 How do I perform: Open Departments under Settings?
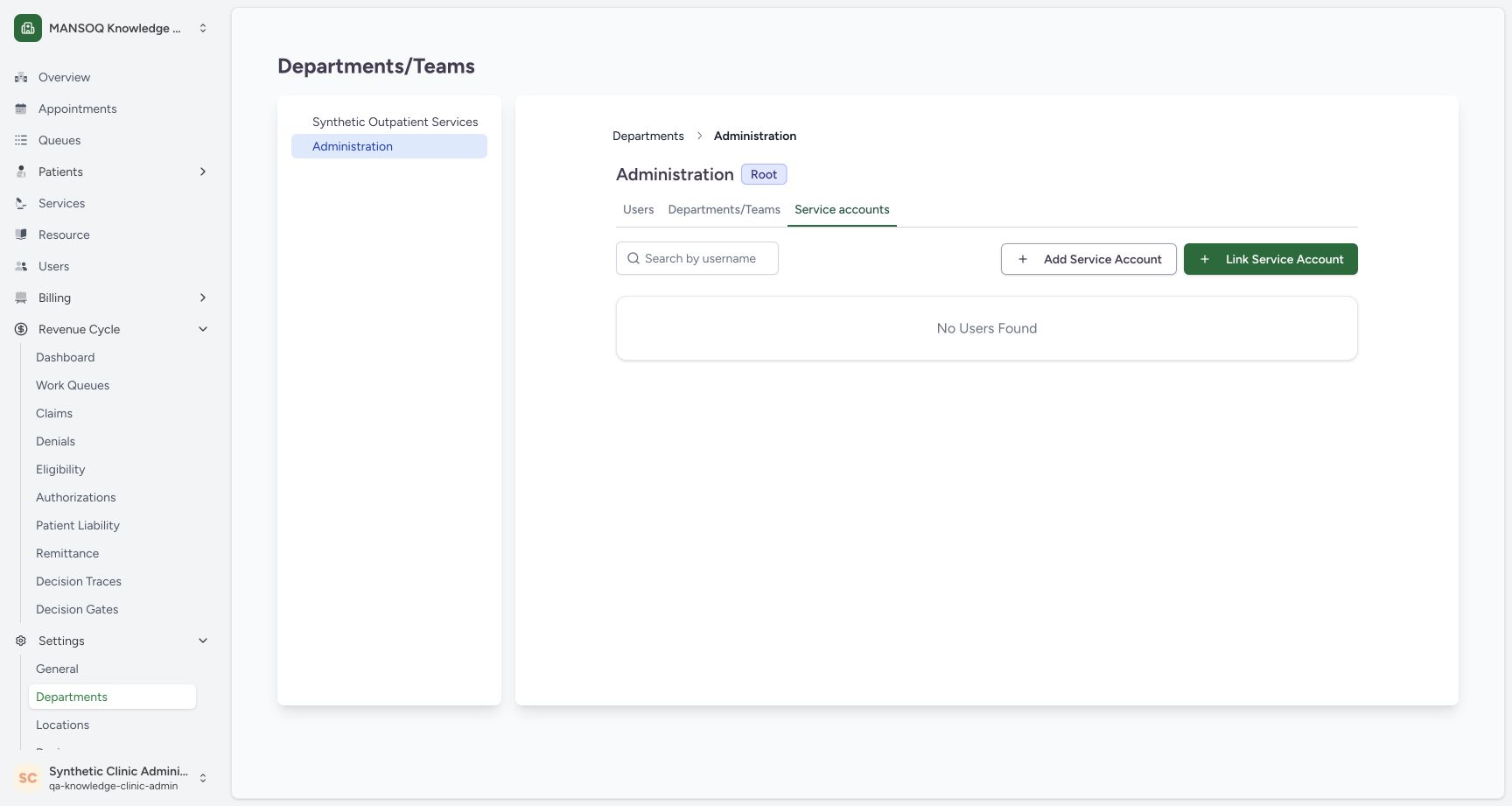[112, 697]
